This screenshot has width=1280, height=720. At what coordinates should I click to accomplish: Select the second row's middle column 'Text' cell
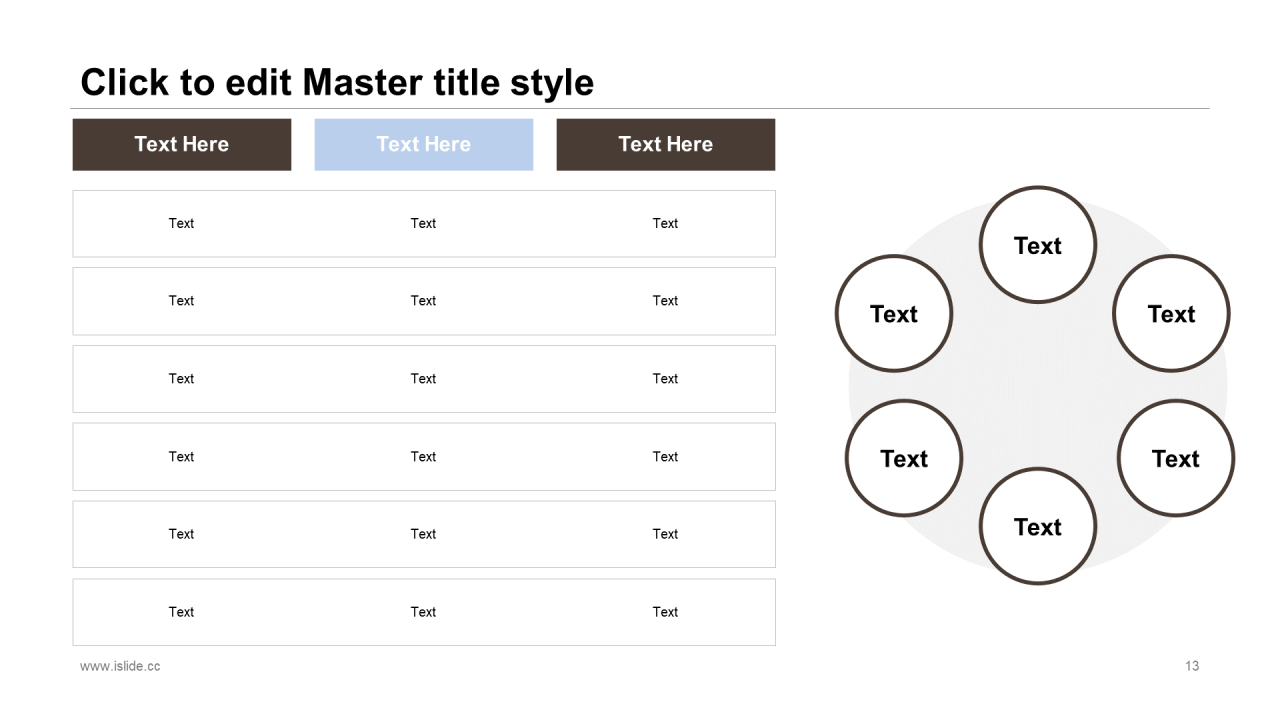click(424, 301)
